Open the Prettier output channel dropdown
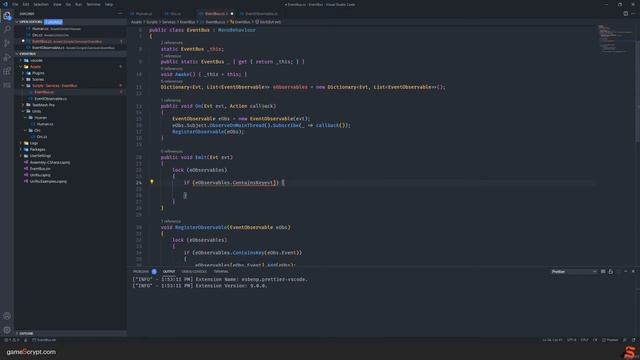640x360 pixels. (x=573, y=271)
